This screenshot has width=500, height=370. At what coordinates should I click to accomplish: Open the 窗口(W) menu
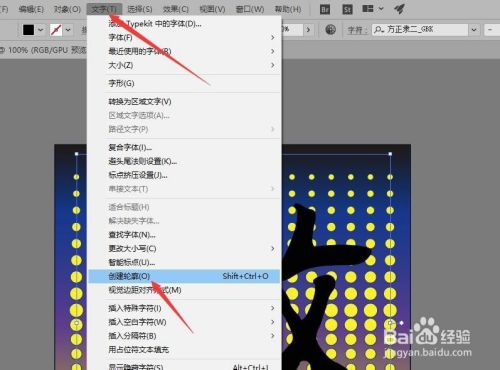coord(250,9)
